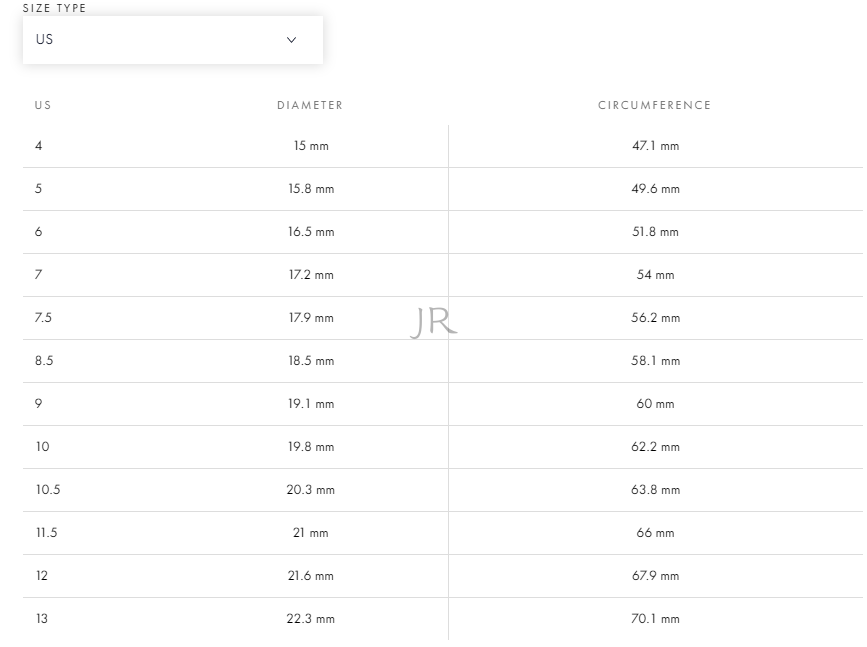Click the 19.8 mm diameter value
867x647 pixels.
[x=311, y=447]
